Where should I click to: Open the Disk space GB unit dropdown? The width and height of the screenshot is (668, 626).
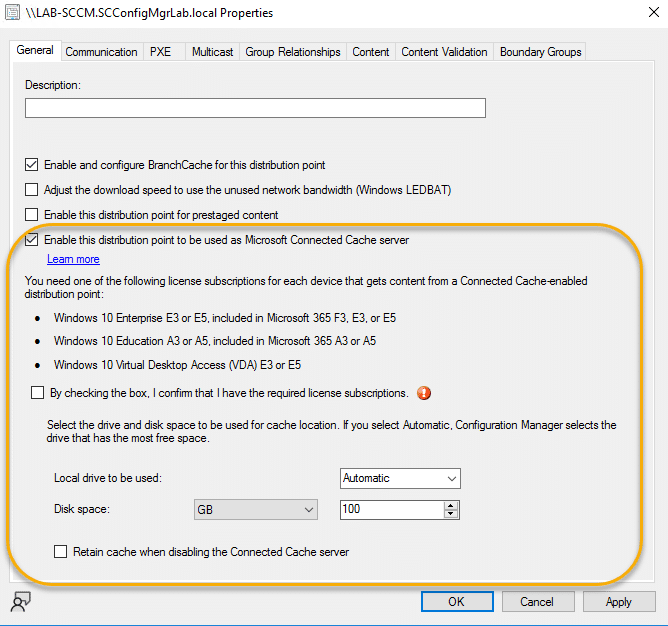click(x=256, y=510)
